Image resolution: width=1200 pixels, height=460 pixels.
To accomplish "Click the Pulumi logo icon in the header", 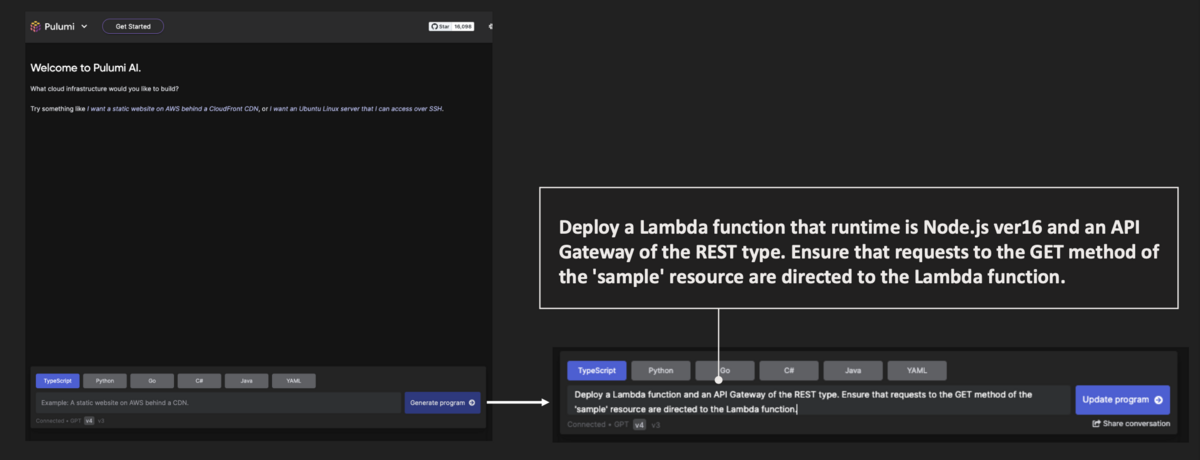I will tap(36, 26).
